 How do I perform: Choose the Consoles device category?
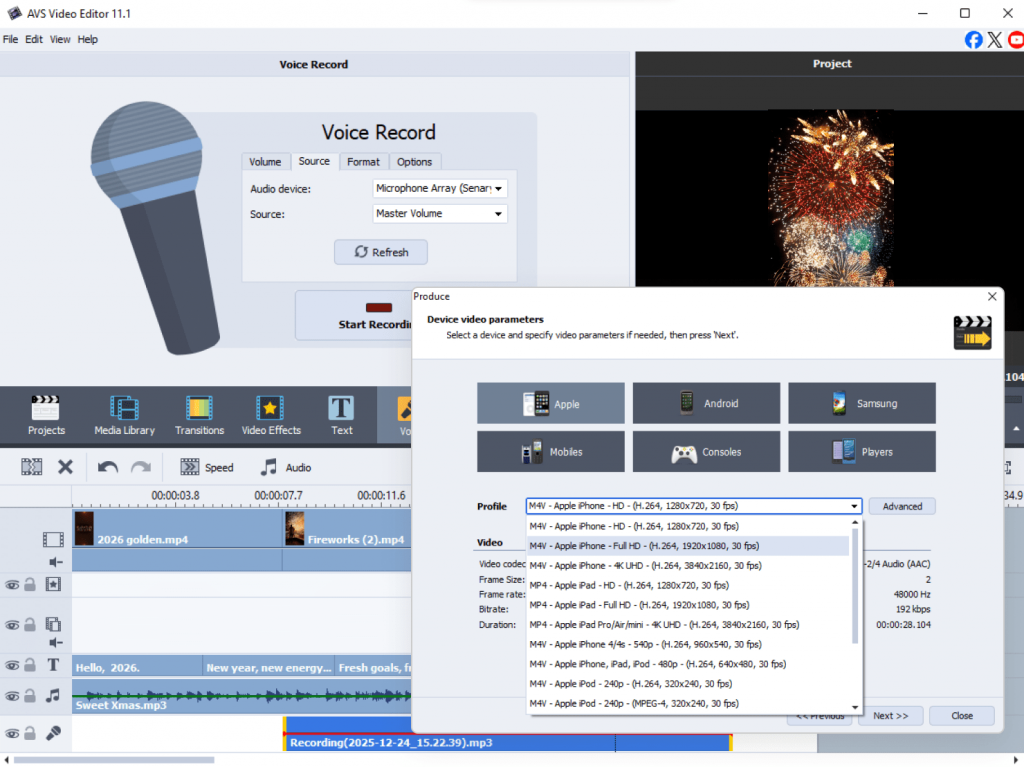706,452
